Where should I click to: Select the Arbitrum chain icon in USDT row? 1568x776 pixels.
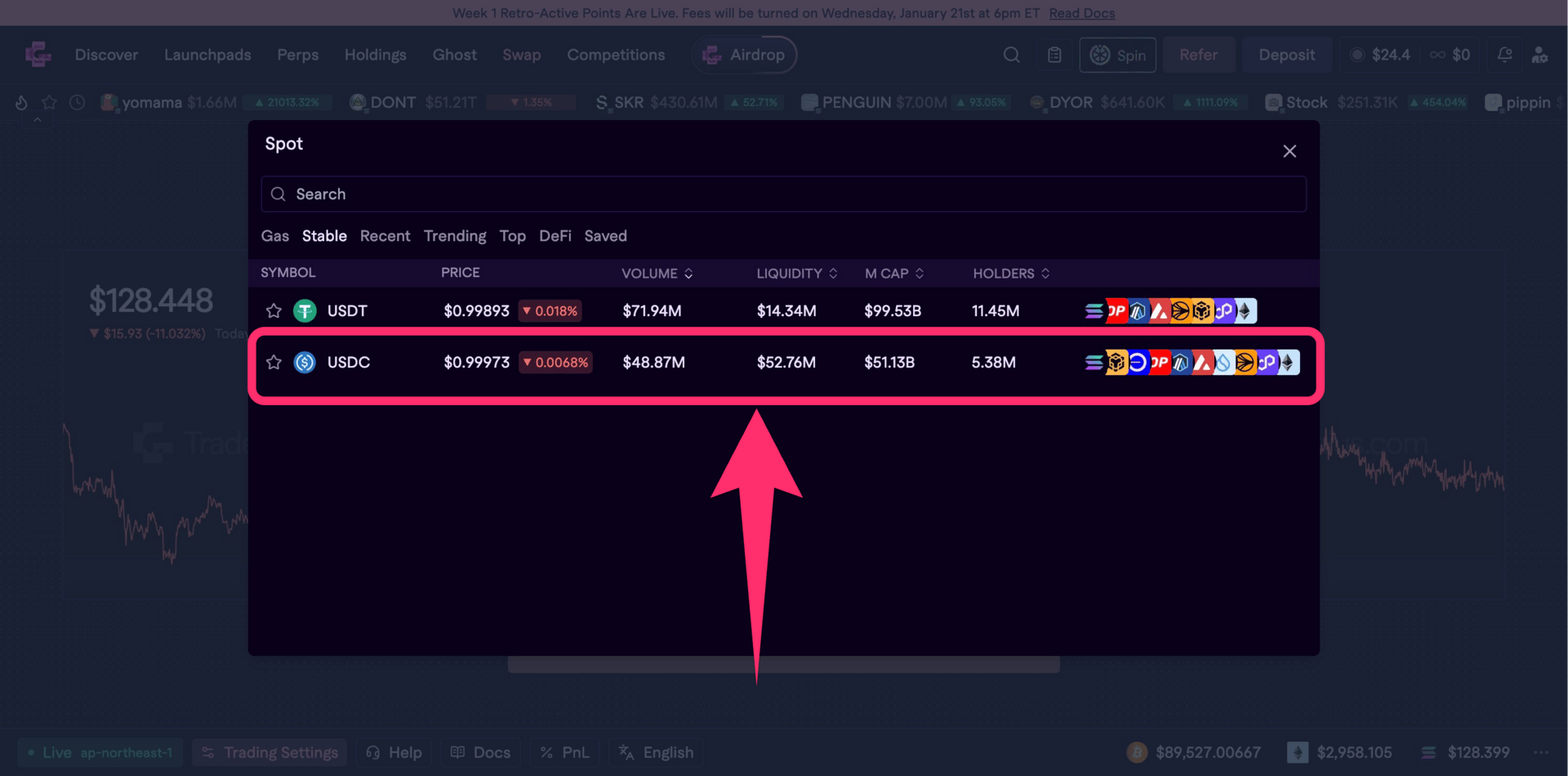click(x=1138, y=310)
